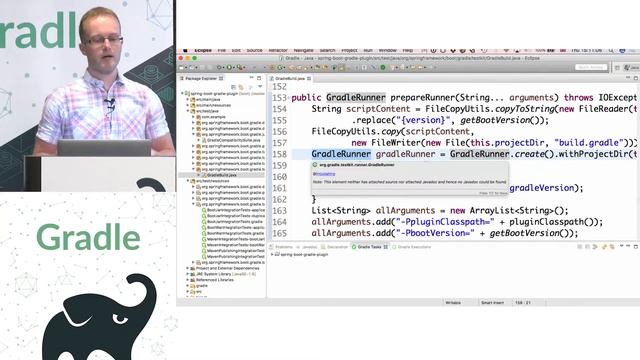
Task: Open the Window menu
Action: [387, 50]
